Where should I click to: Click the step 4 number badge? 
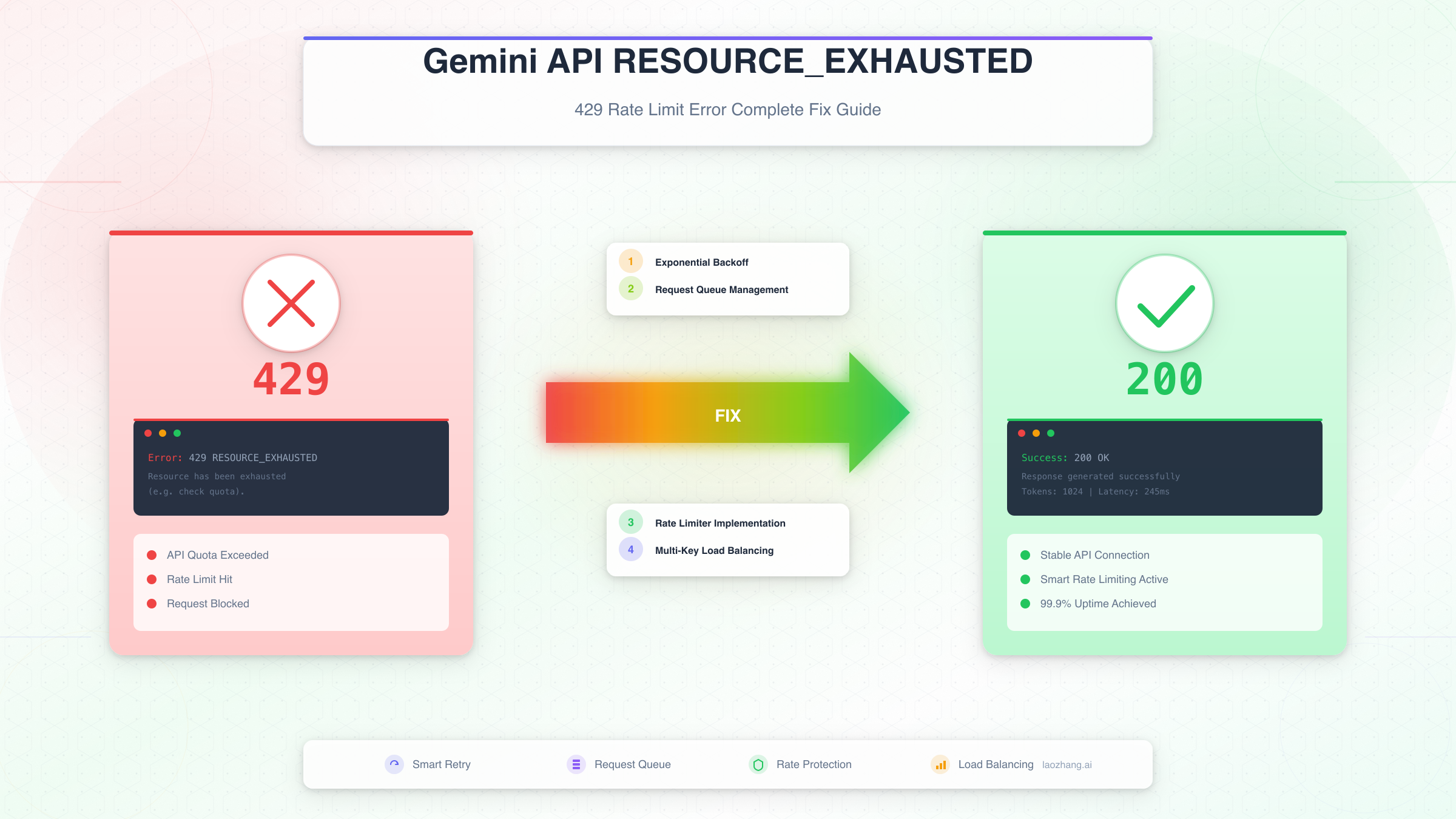point(631,550)
